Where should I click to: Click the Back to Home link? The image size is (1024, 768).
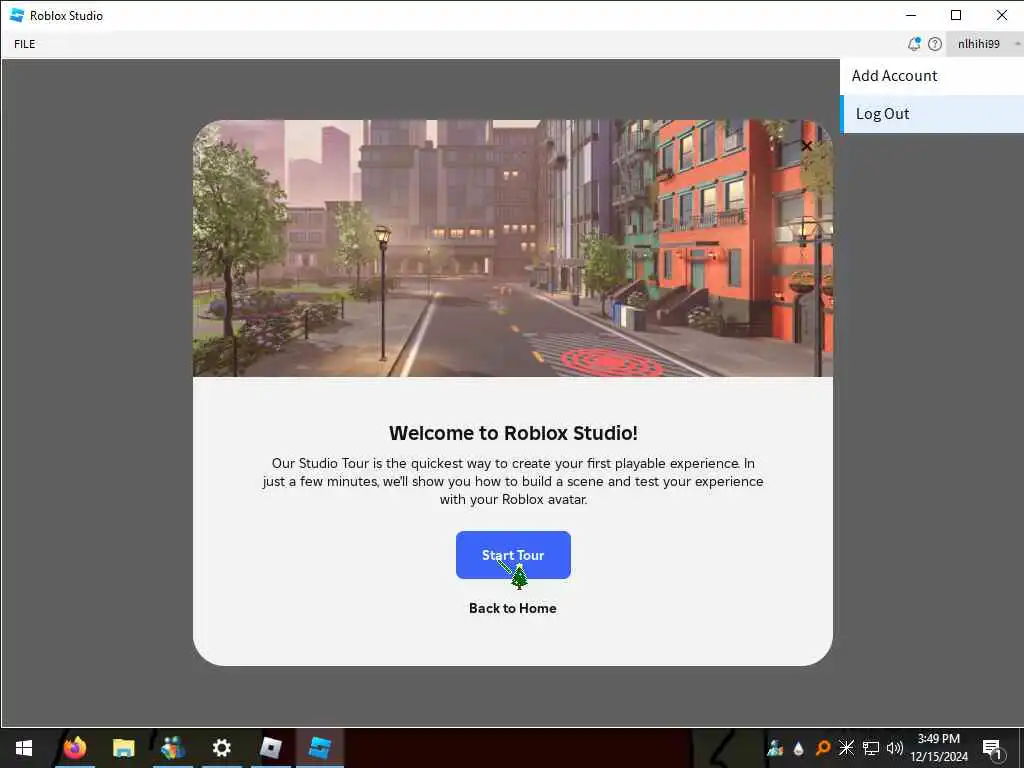[513, 609]
